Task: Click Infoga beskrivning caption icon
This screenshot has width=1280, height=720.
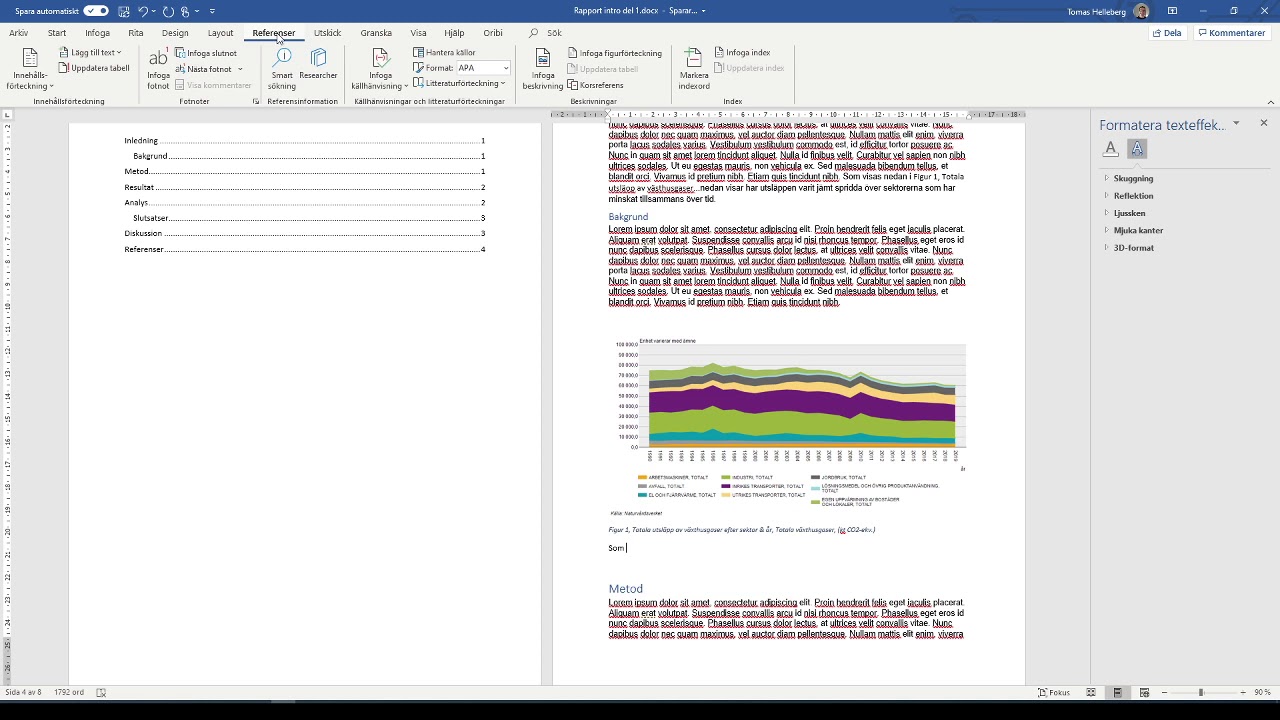Action: click(543, 69)
